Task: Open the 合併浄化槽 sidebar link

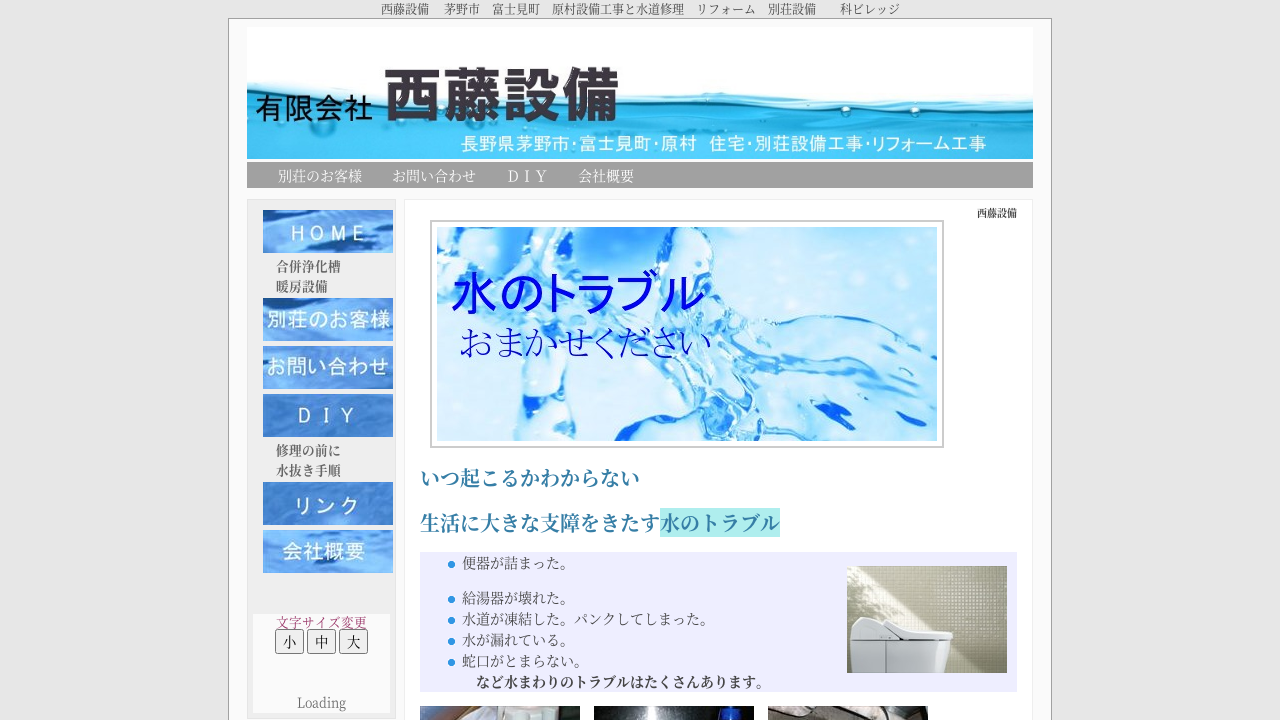Action: 308,267
